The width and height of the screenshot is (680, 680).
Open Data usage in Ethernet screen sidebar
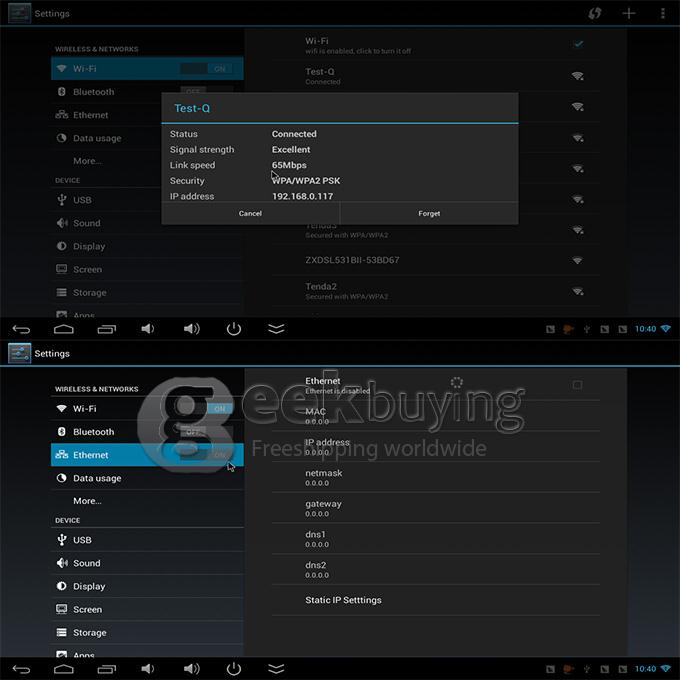[147, 478]
